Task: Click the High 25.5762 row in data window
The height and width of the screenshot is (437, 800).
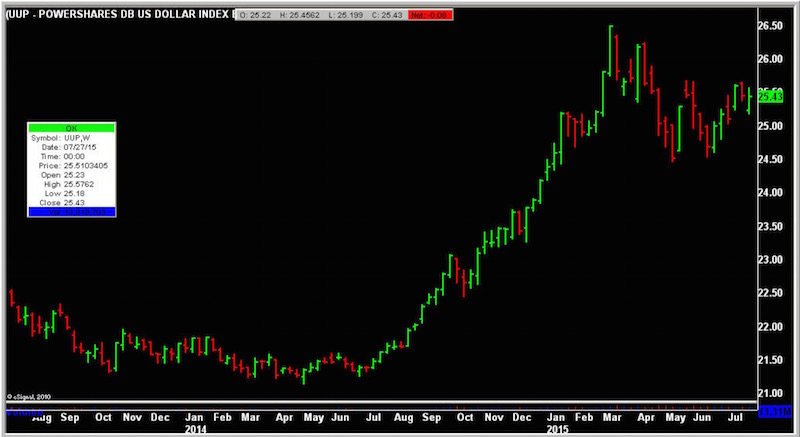Action: [71, 184]
